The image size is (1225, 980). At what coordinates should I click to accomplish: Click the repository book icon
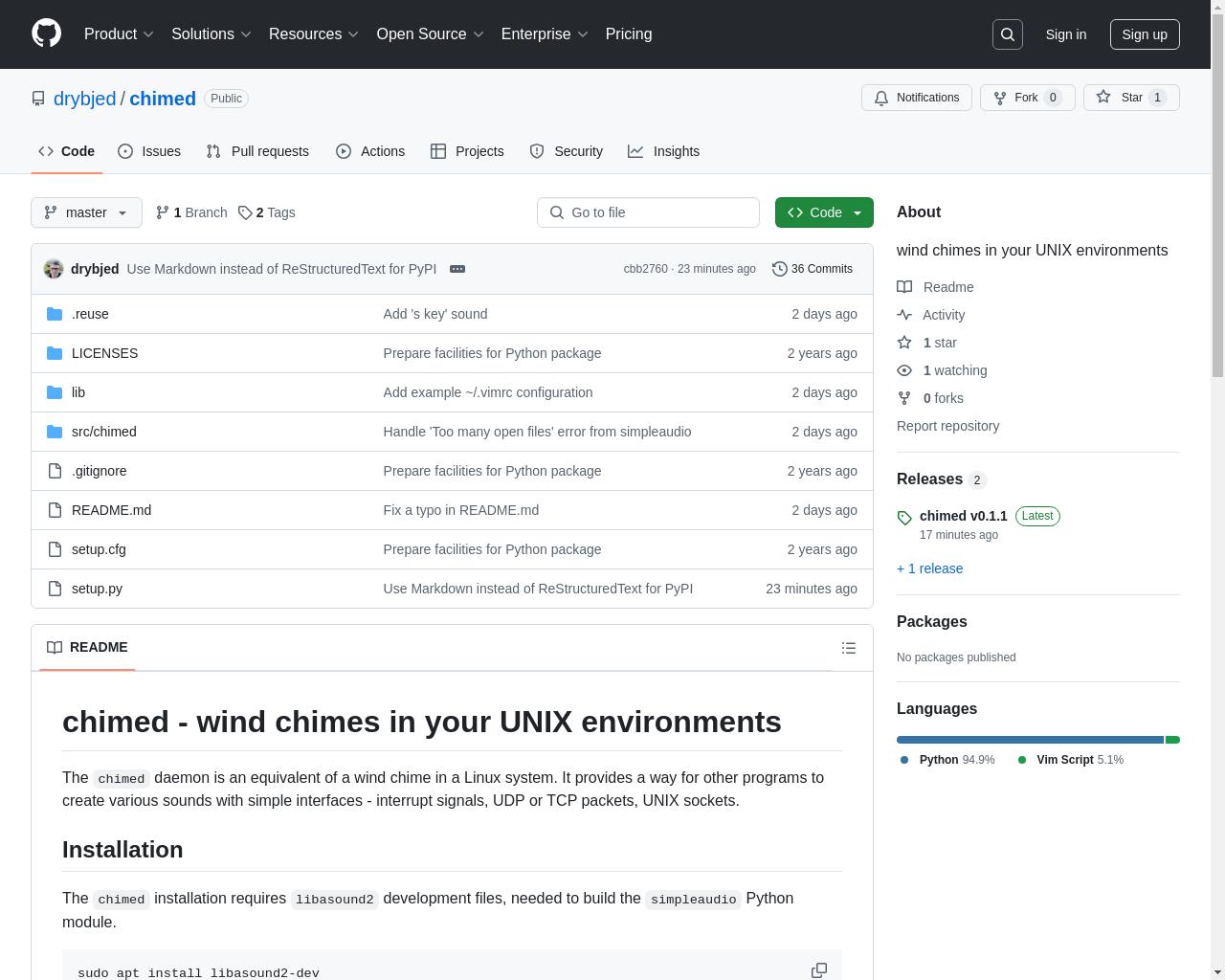(x=38, y=99)
